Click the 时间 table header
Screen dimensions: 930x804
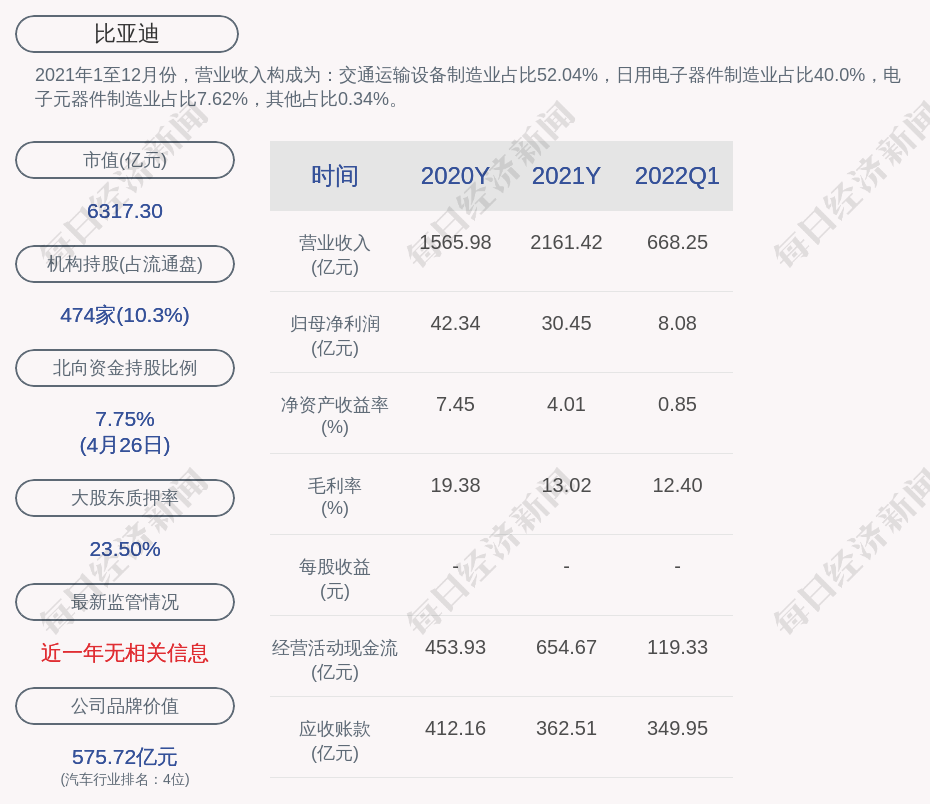click(x=335, y=176)
